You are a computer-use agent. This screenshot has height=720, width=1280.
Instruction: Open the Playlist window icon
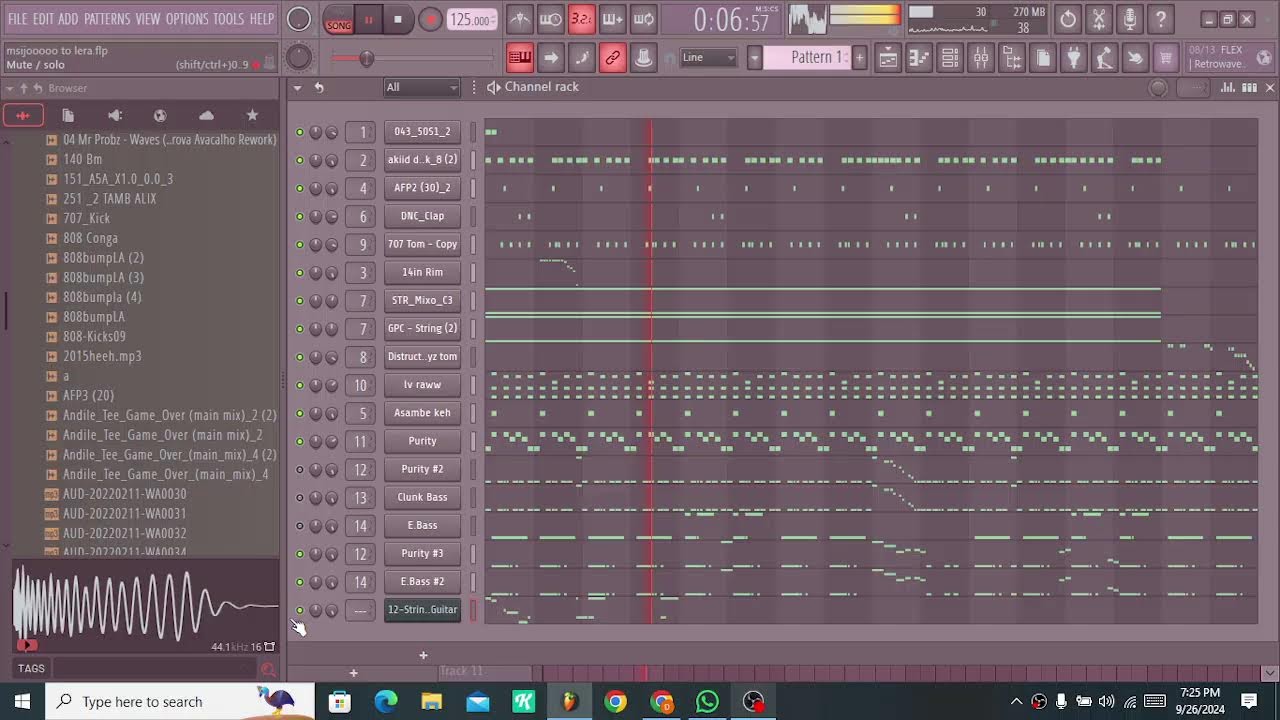pyautogui.click(x=888, y=58)
